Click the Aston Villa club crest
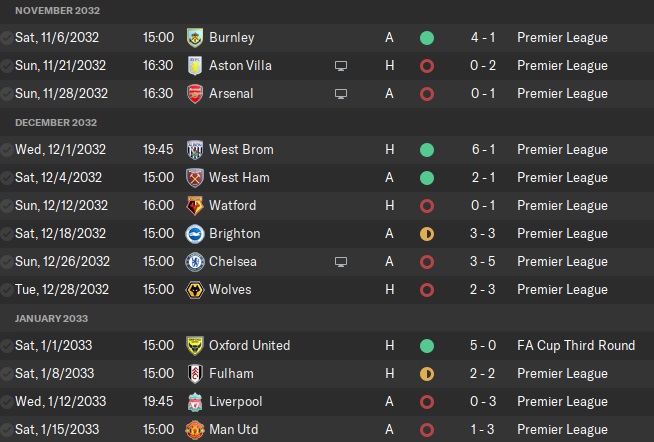The image size is (654, 442). [194, 66]
